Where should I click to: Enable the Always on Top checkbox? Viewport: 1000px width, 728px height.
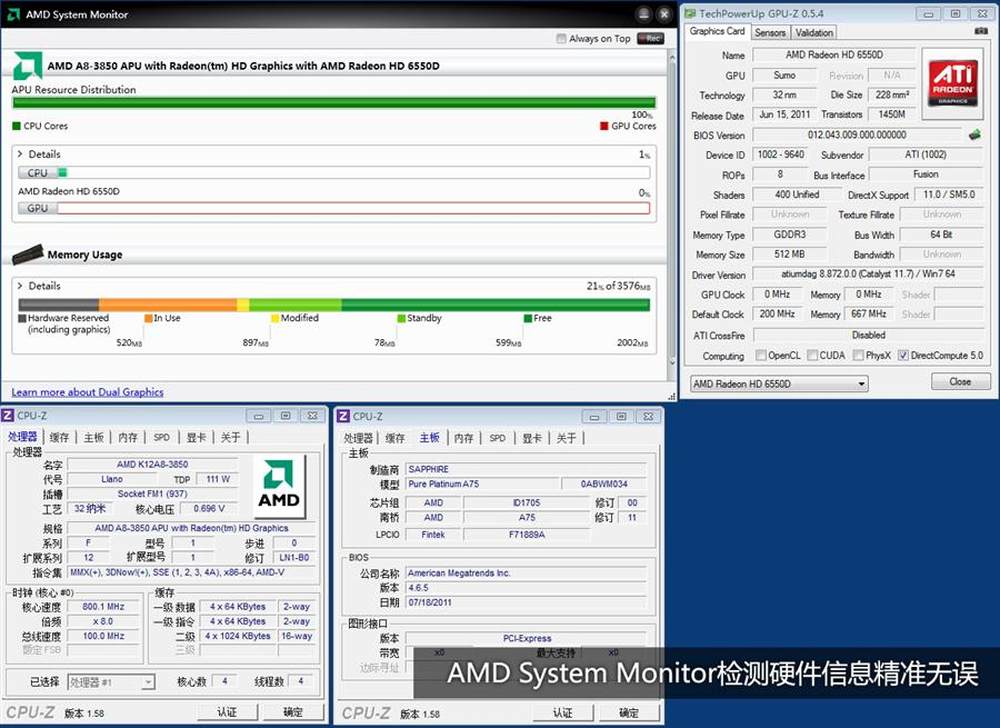(561, 39)
